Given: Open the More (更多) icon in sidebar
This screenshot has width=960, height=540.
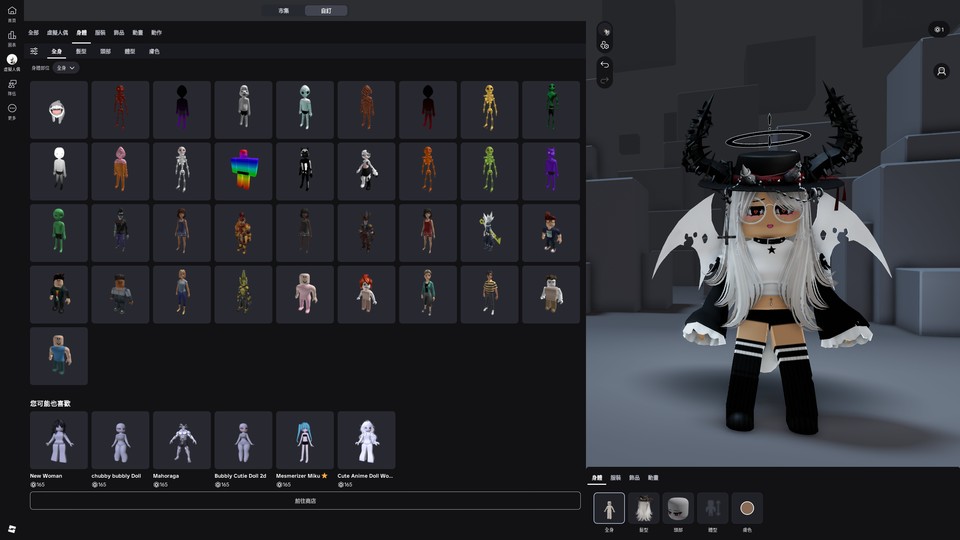Looking at the screenshot, I should click(12, 109).
